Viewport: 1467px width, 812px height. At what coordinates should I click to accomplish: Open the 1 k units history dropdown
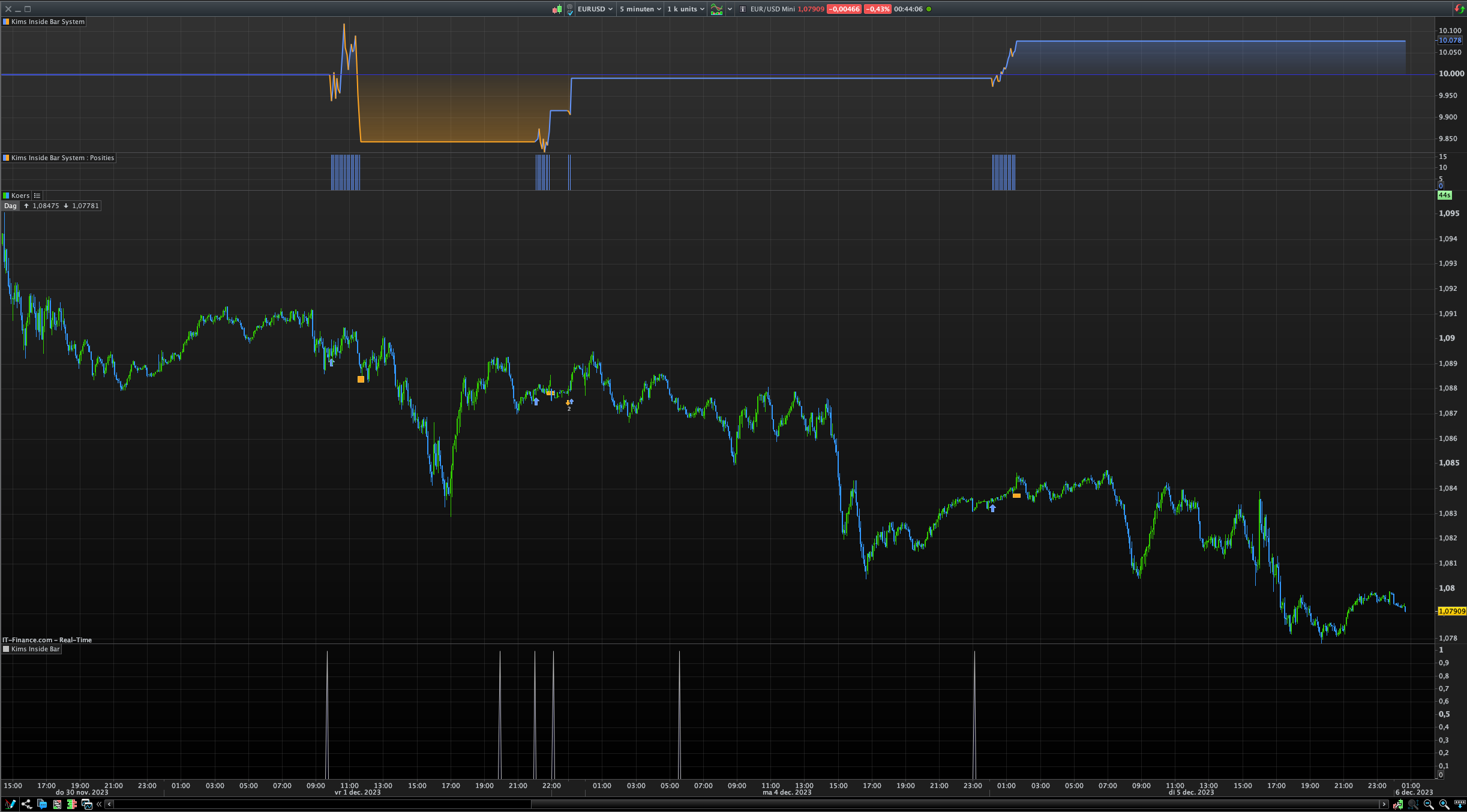coord(686,9)
